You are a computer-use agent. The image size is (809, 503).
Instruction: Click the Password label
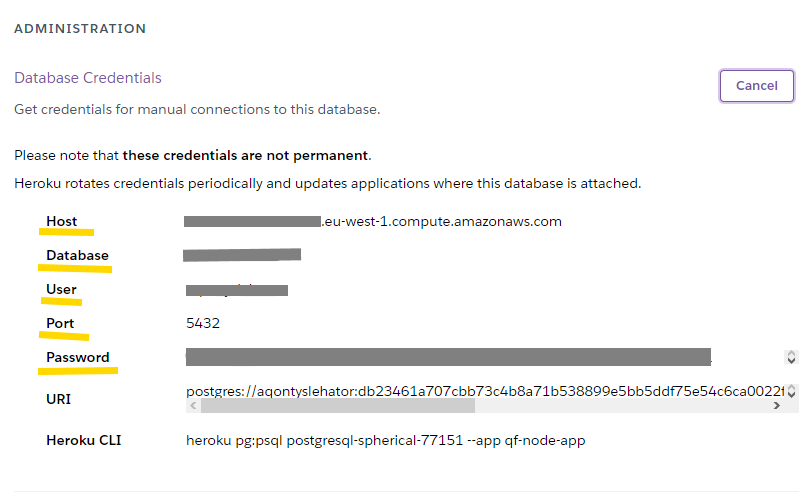click(x=78, y=358)
